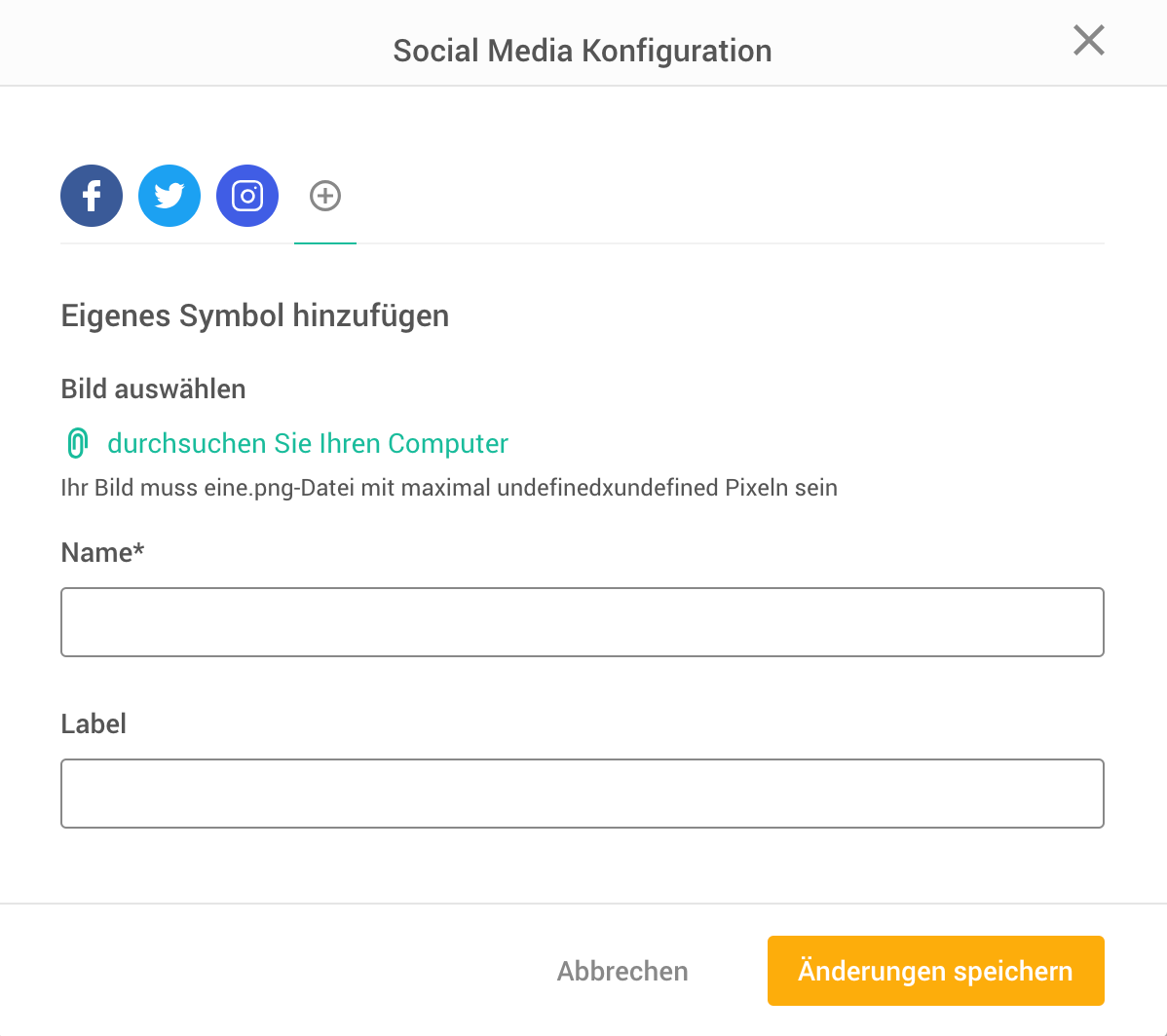The height and width of the screenshot is (1036, 1167).
Task: Select the Instagram icon tab
Action: 247,196
